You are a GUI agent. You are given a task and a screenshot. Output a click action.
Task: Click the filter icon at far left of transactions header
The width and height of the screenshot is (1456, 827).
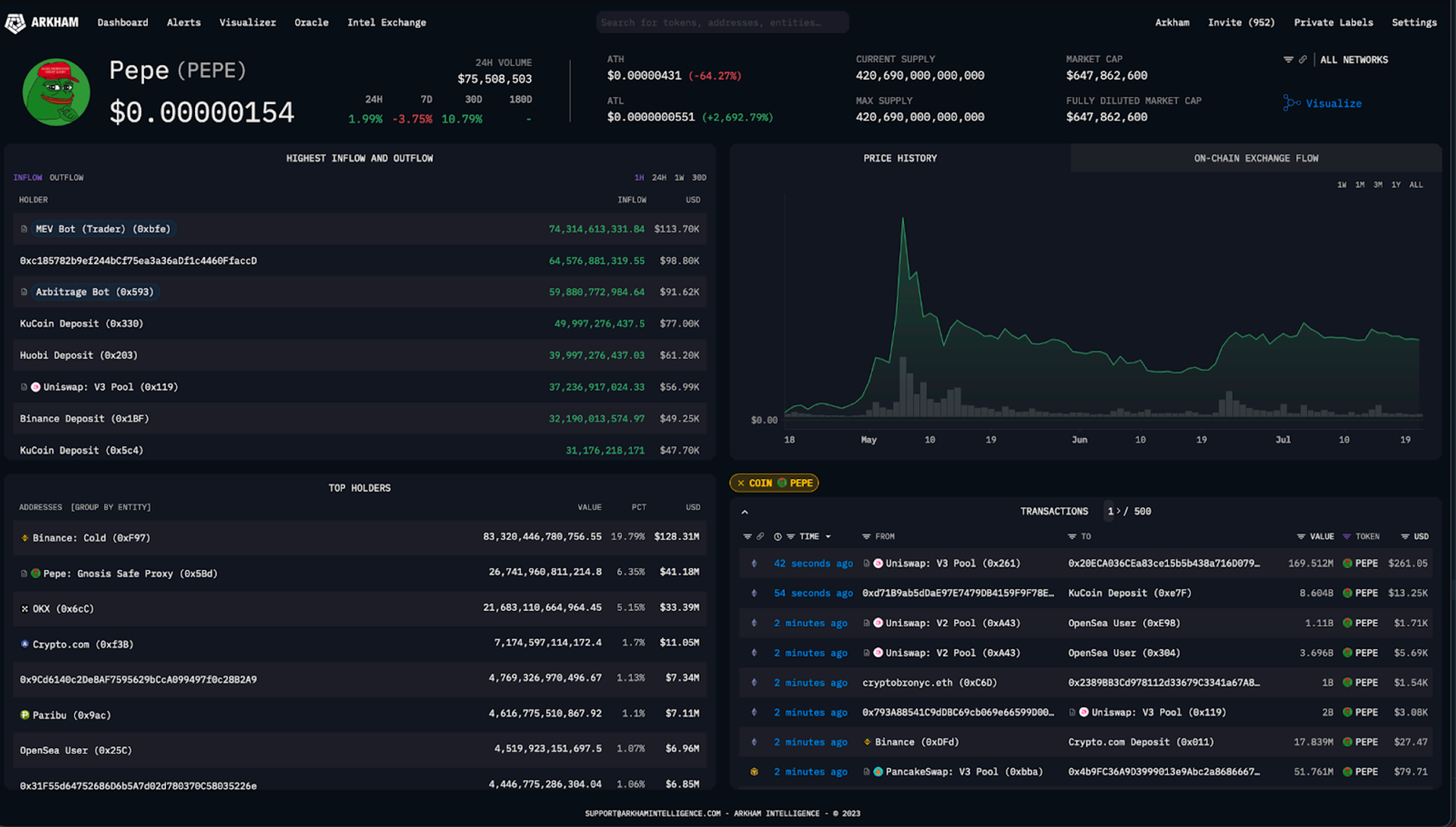[x=748, y=537]
